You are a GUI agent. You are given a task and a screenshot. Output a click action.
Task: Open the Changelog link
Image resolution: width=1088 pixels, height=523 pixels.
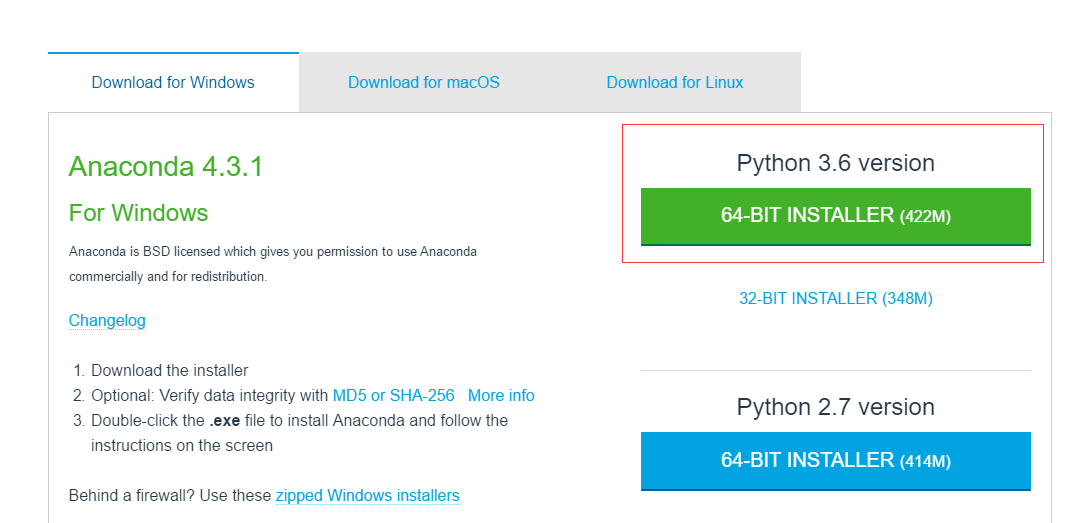point(107,320)
